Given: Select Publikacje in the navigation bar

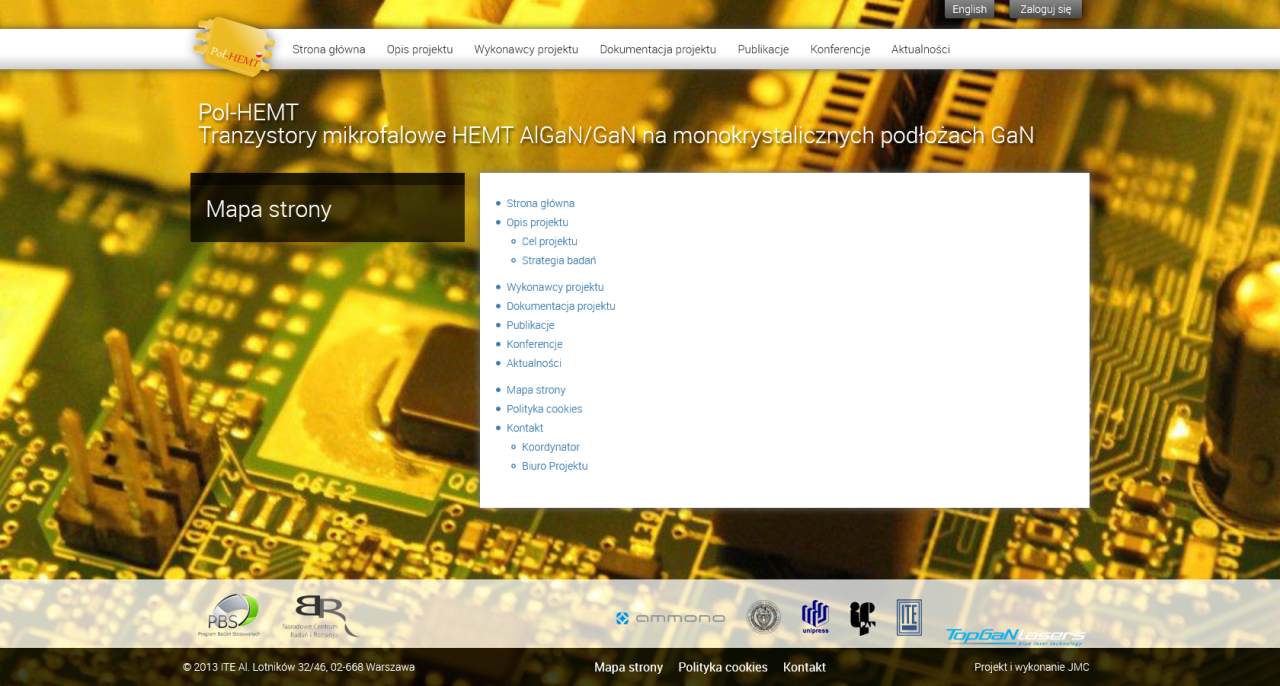Looking at the screenshot, I should pyautogui.click(x=763, y=49).
